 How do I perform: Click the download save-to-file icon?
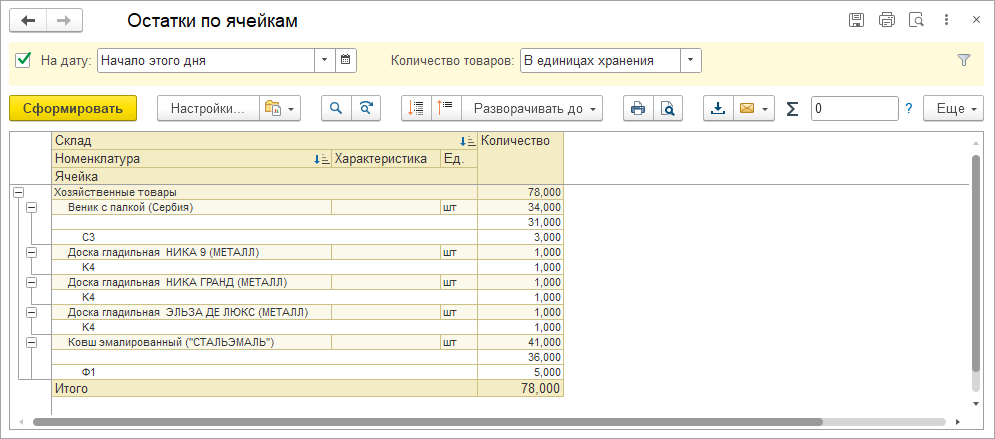coord(718,108)
